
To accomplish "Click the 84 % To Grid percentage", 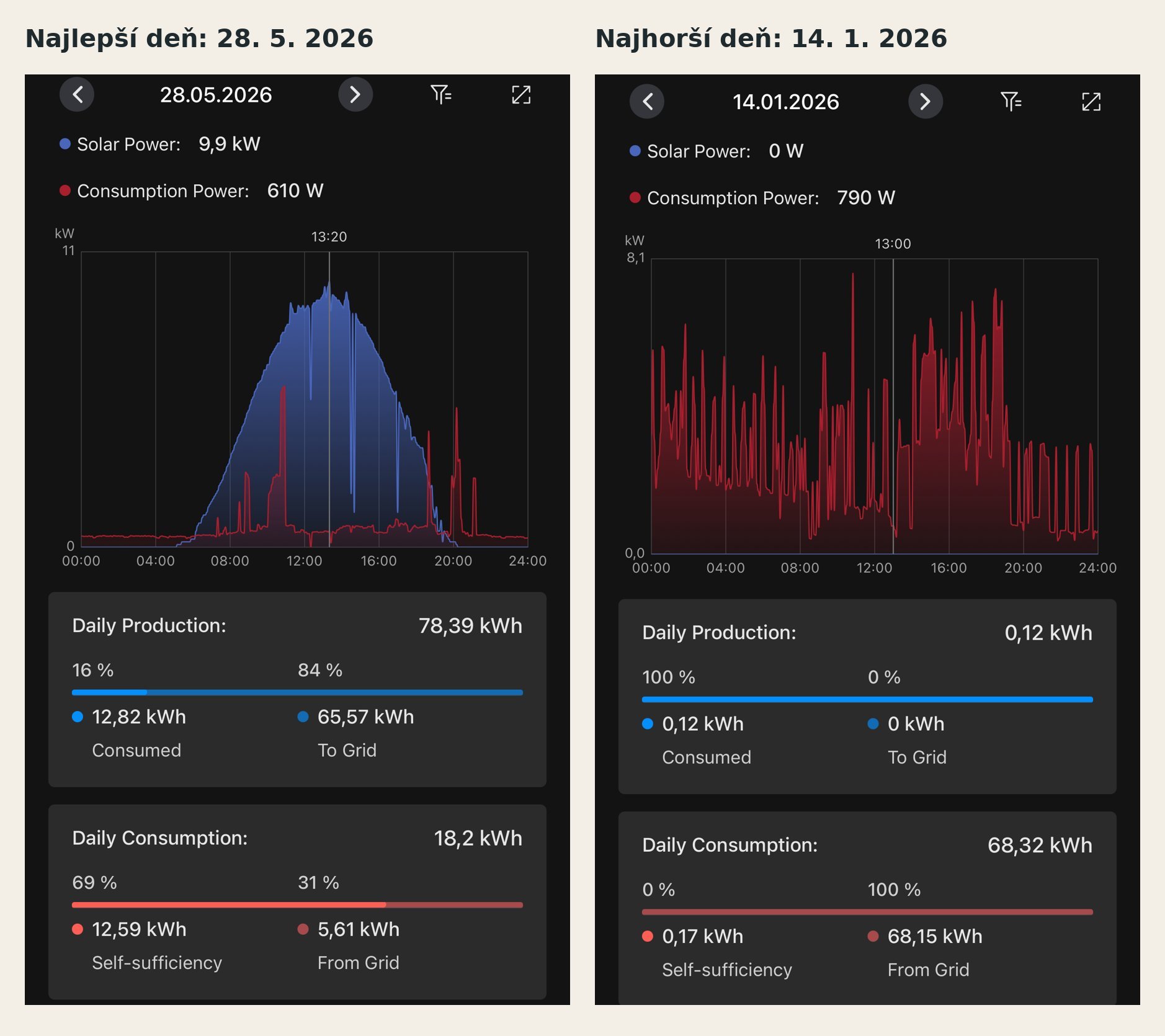I will click(320, 670).
